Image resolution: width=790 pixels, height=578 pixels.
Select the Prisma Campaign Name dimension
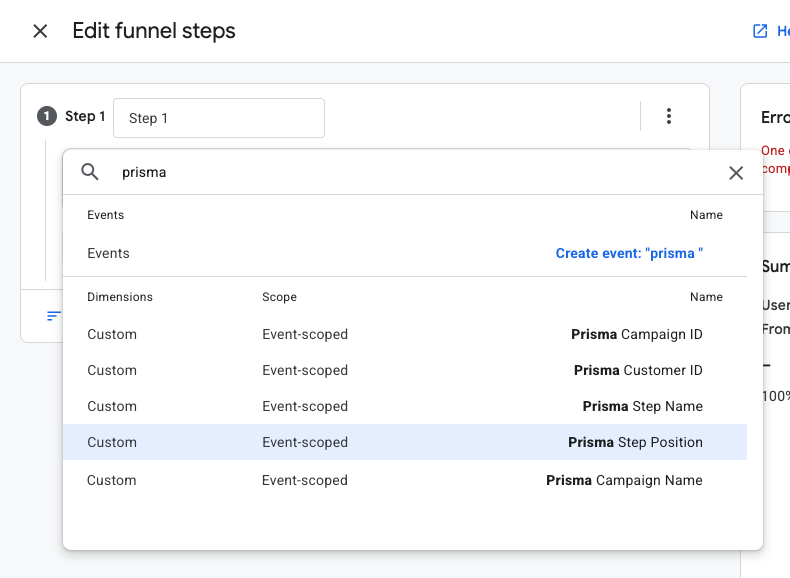click(405, 480)
